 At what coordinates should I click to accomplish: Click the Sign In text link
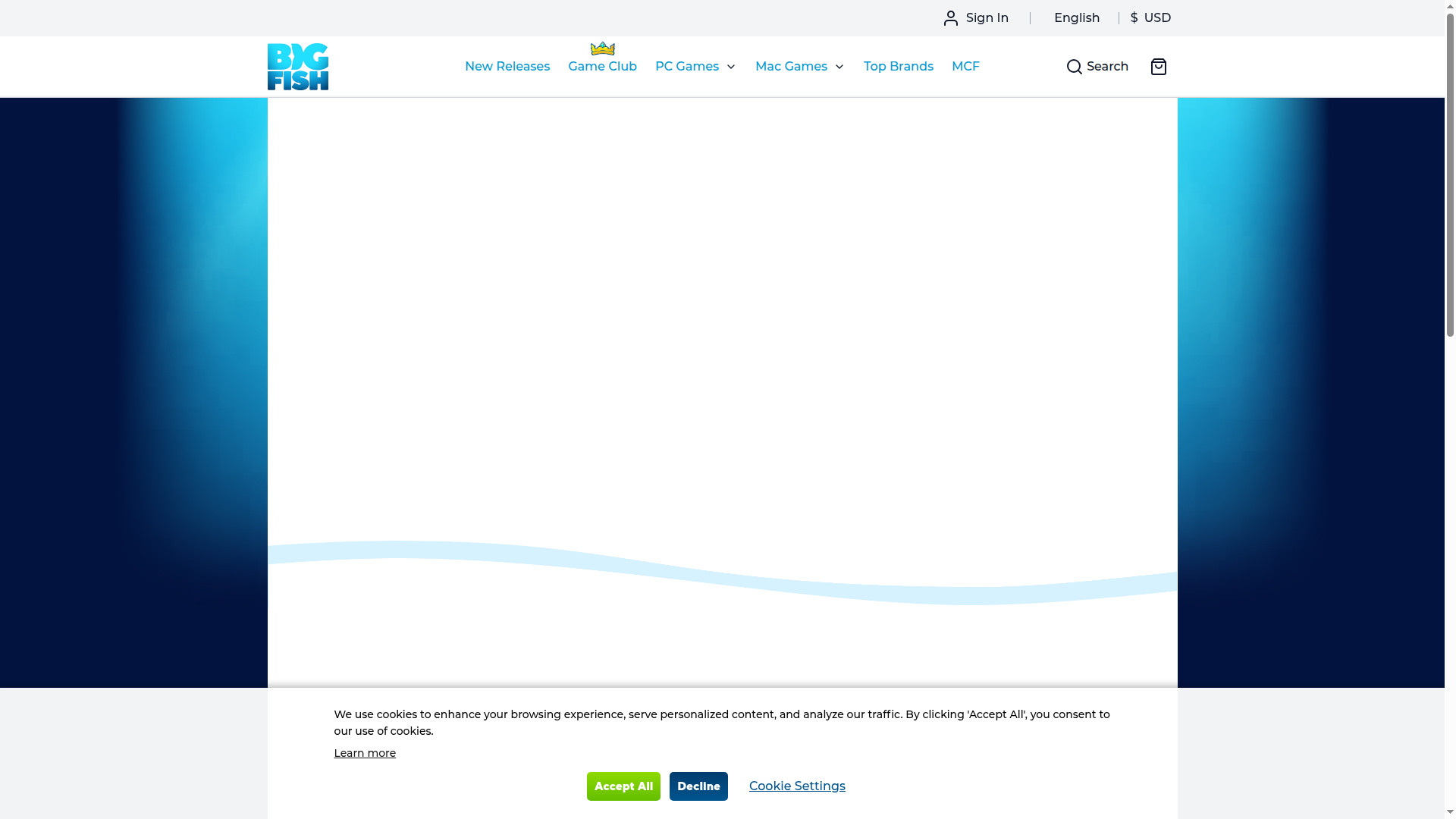point(987,18)
